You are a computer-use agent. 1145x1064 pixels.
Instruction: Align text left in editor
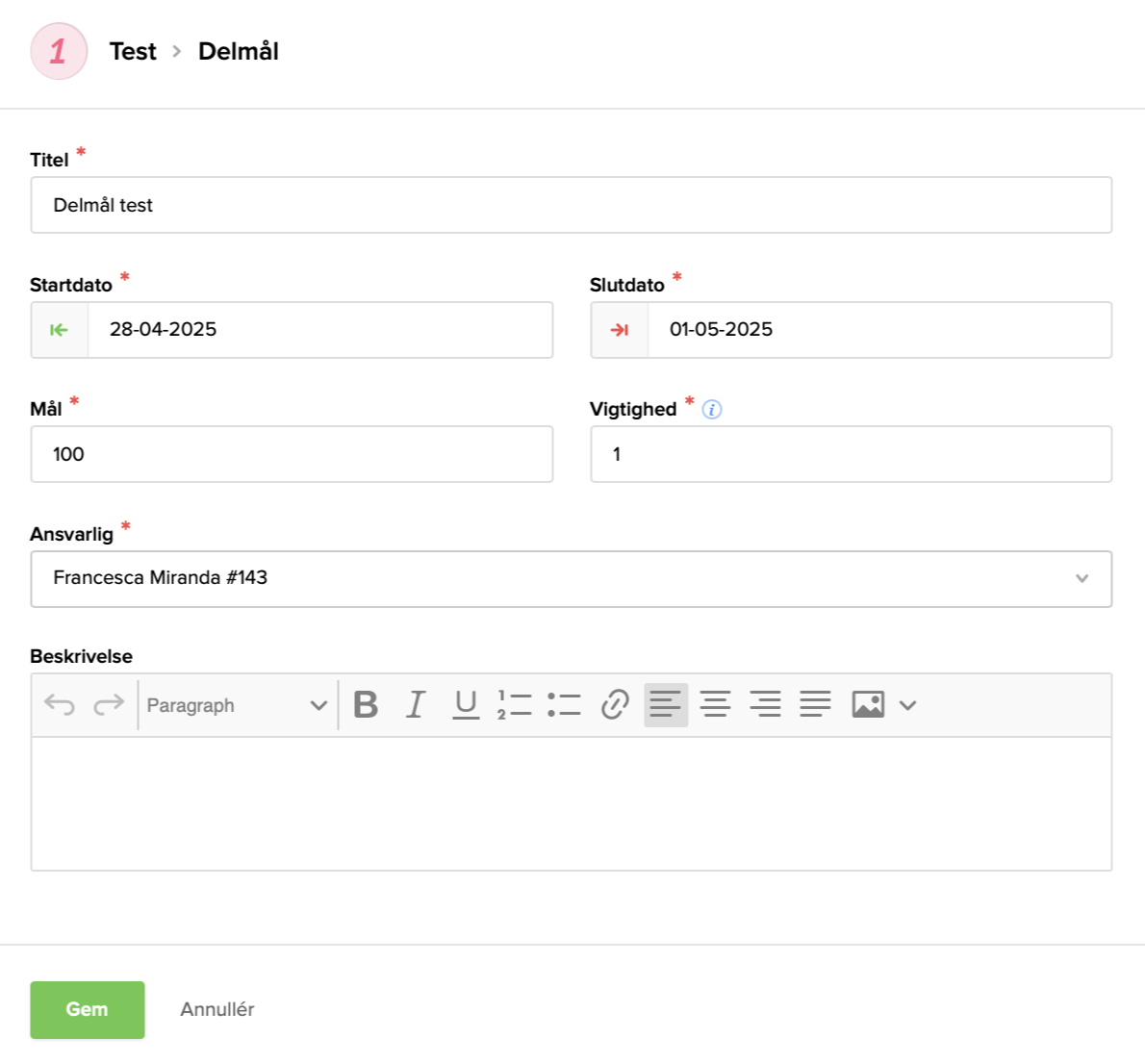coord(666,705)
